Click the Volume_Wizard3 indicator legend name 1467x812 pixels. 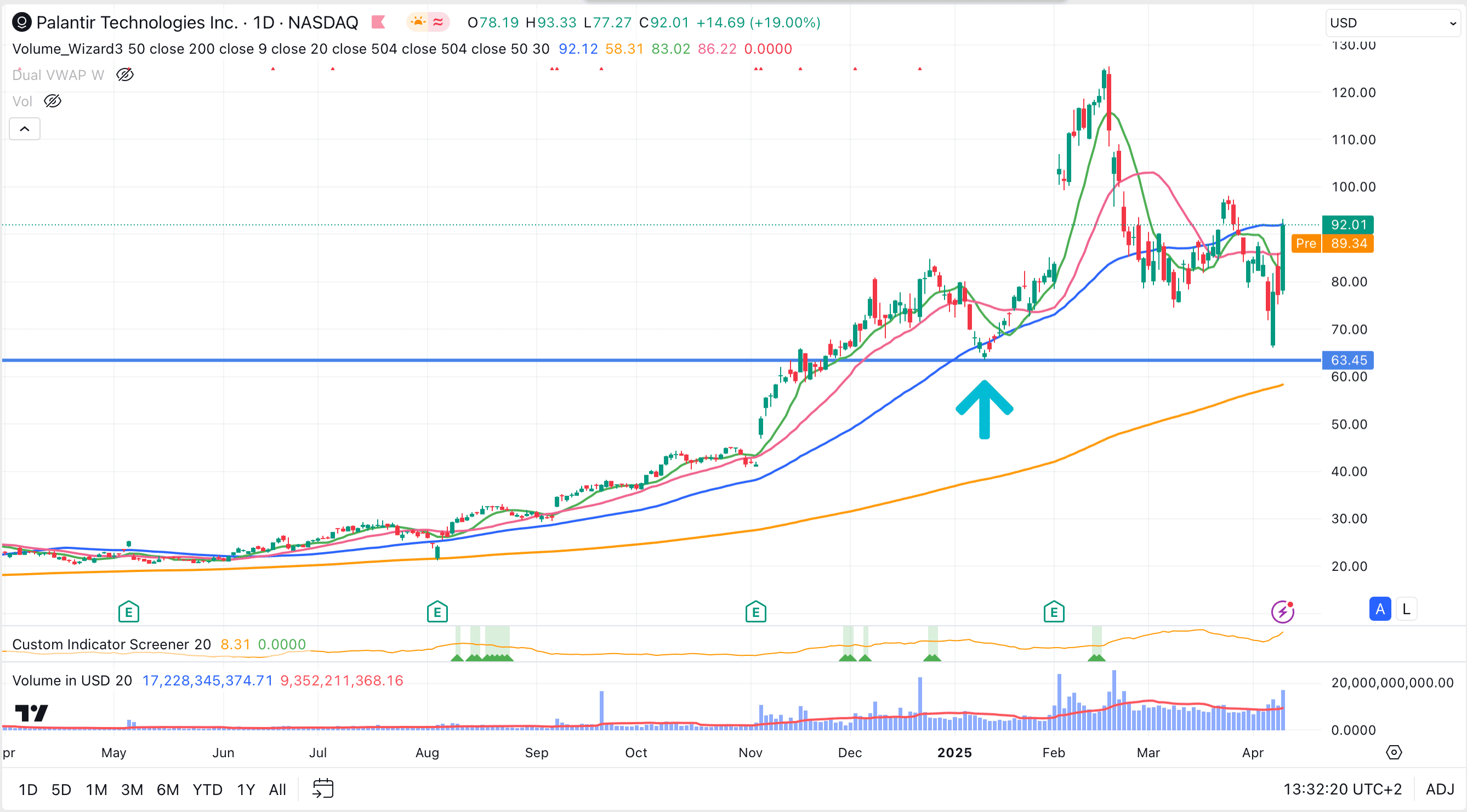pos(67,49)
